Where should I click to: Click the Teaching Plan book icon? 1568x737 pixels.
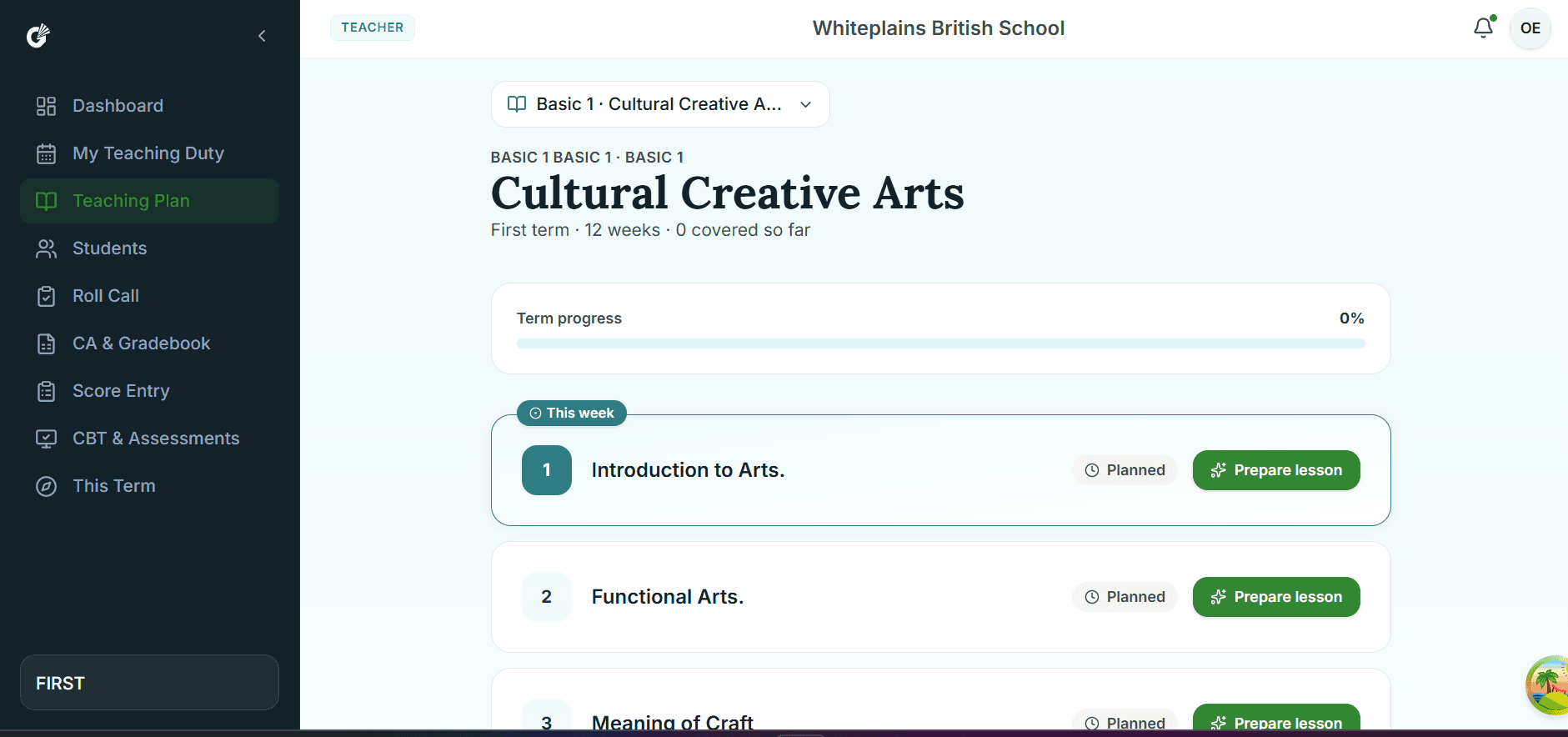[x=46, y=201]
